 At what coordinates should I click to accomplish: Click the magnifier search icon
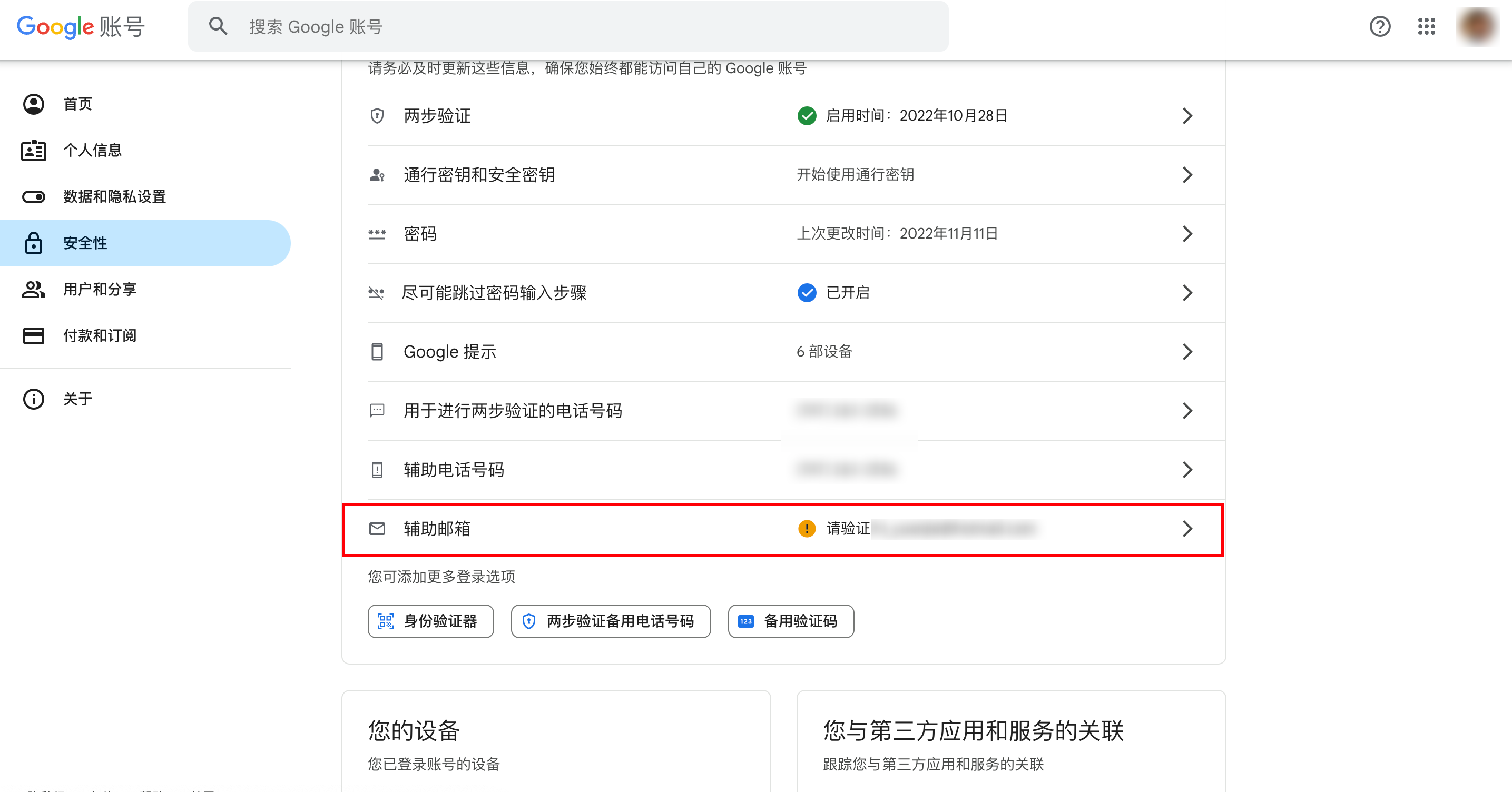218,26
